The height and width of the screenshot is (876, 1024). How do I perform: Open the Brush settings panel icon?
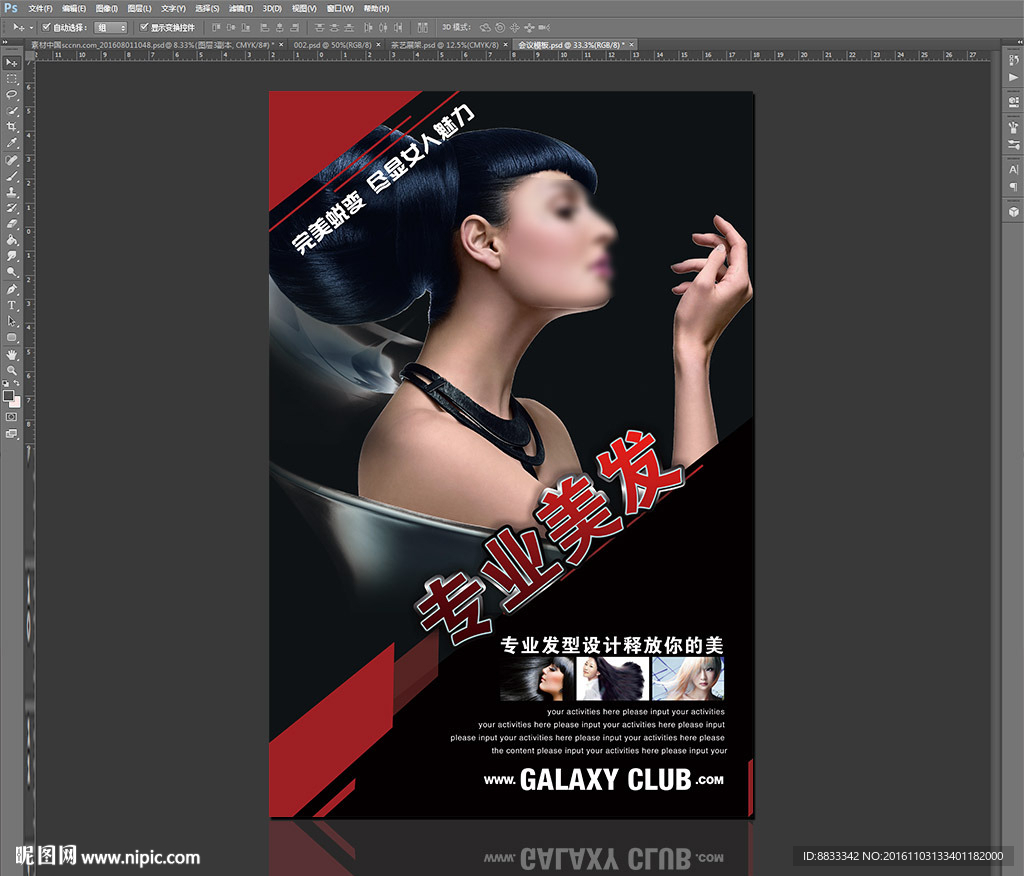click(1014, 144)
